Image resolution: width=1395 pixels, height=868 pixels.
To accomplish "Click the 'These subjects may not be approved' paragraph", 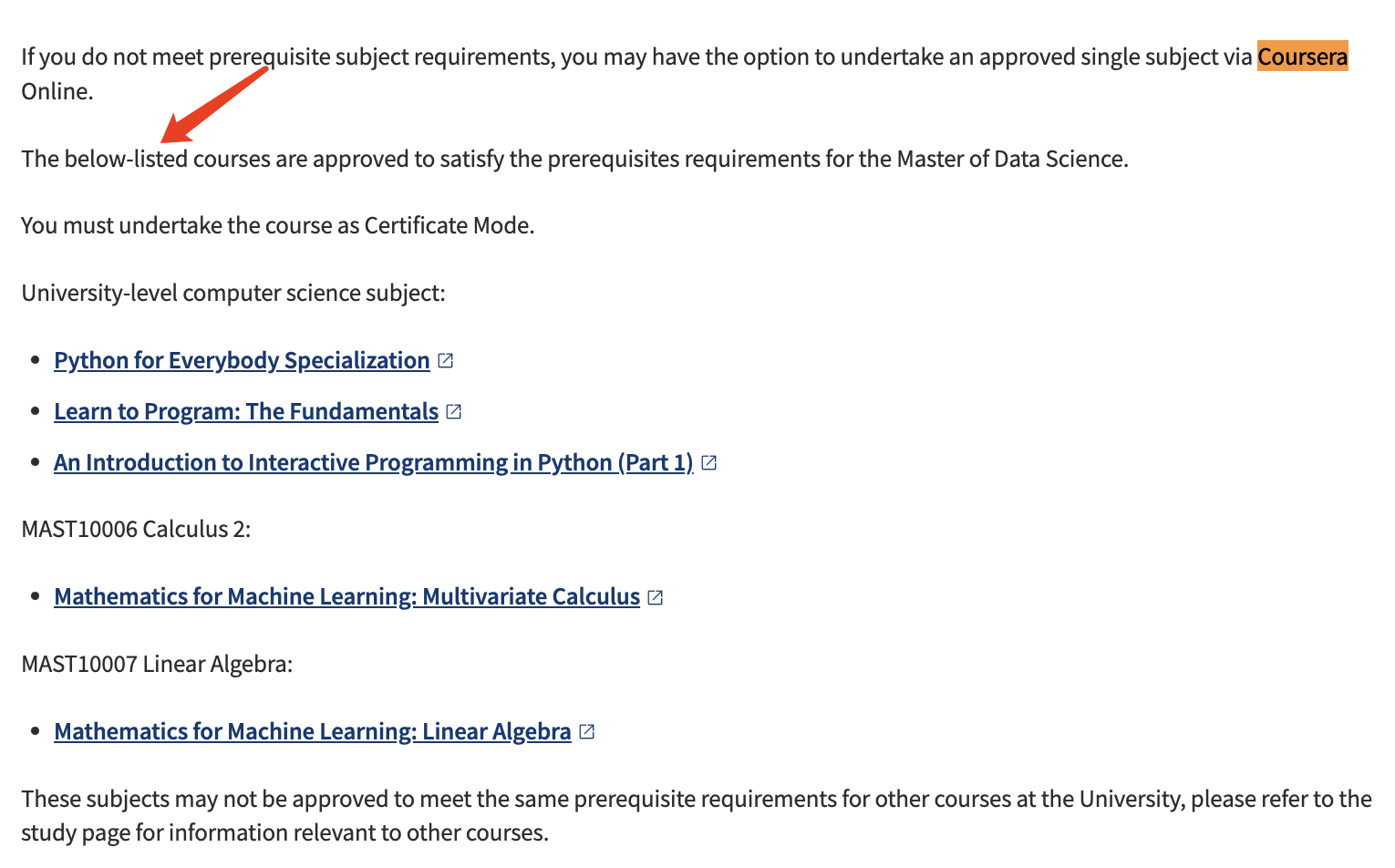I will pyautogui.click(x=697, y=815).
